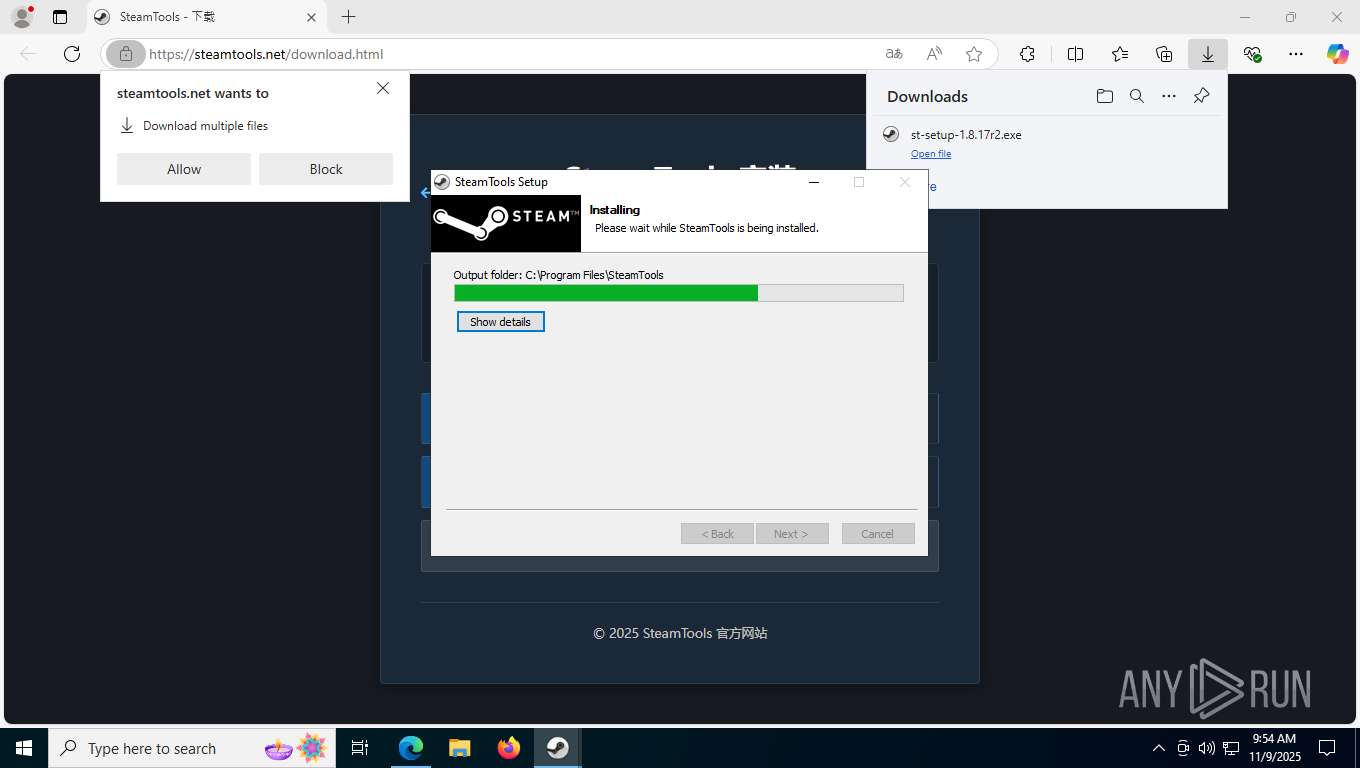
Task: Add page to favorites star icon
Action: [974, 54]
